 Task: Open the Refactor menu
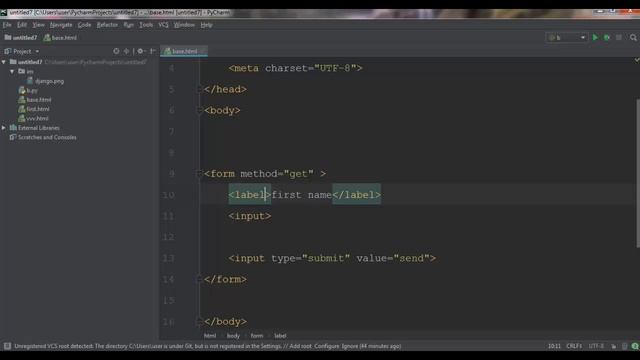pyautogui.click(x=107, y=25)
